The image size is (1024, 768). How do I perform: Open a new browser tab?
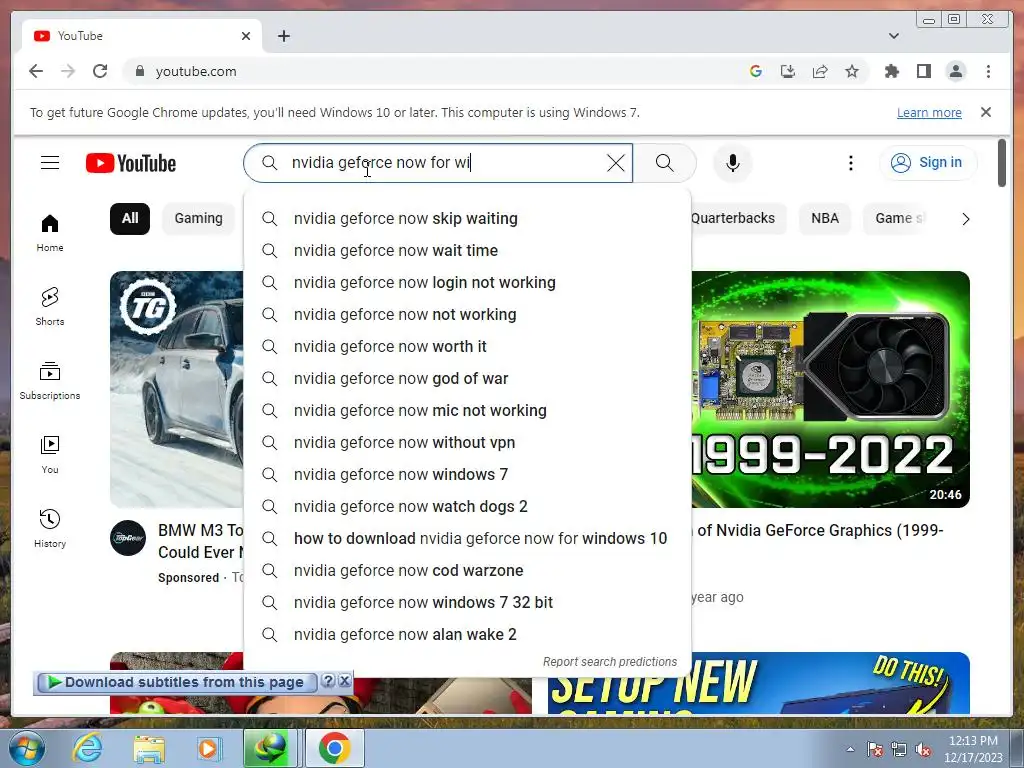pyautogui.click(x=283, y=36)
